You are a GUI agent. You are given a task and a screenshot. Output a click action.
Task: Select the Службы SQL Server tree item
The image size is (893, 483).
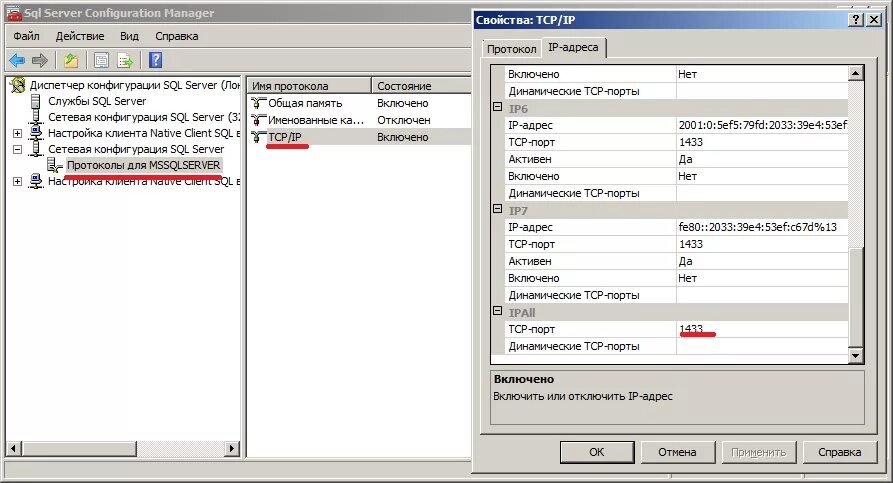(x=97, y=101)
